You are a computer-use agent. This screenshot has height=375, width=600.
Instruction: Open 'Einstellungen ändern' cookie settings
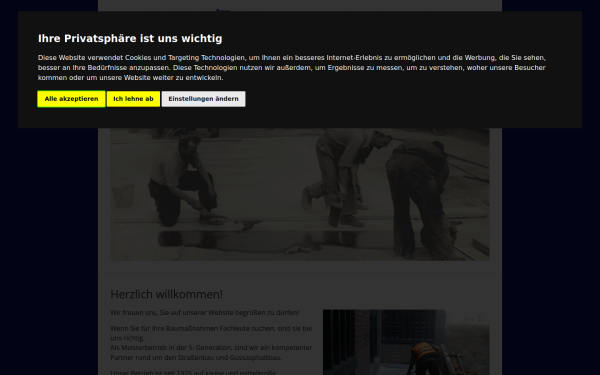pos(203,99)
